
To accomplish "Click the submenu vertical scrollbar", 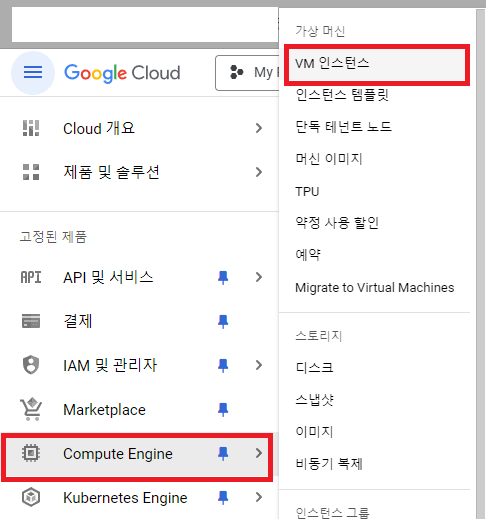I will [480, 263].
